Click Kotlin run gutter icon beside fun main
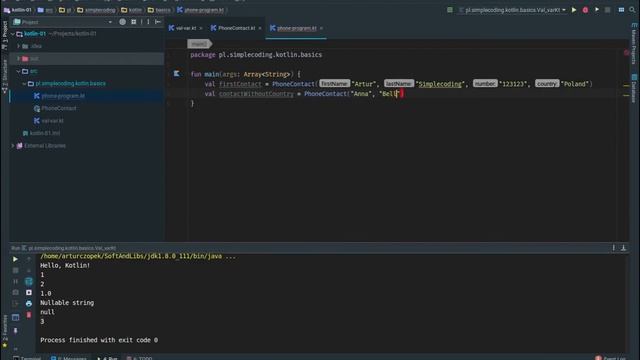This screenshot has height=360, width=640. 176,74
